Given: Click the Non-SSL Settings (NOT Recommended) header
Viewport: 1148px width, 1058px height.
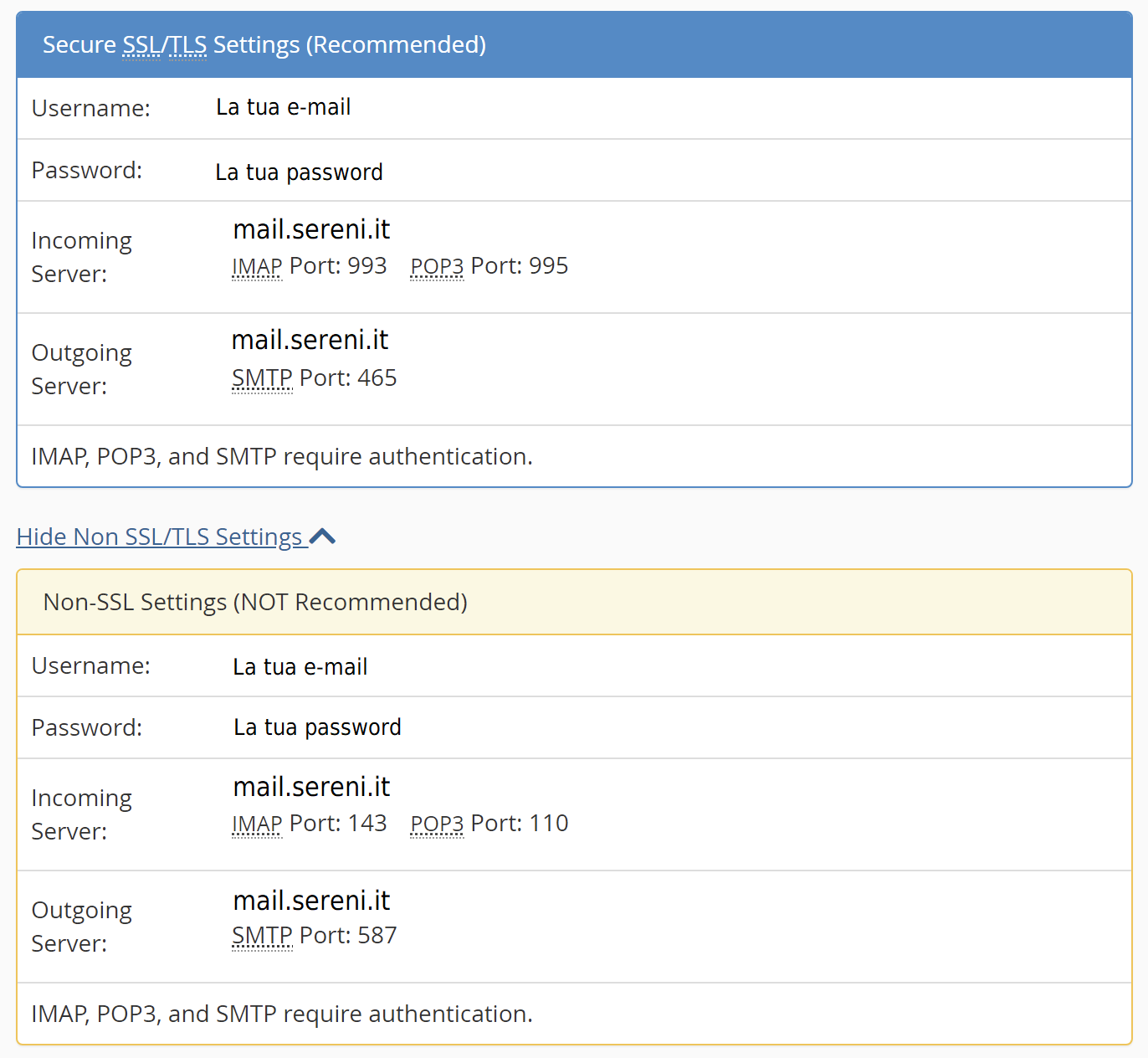Looking at the screenshot, I should pos(255,603).
